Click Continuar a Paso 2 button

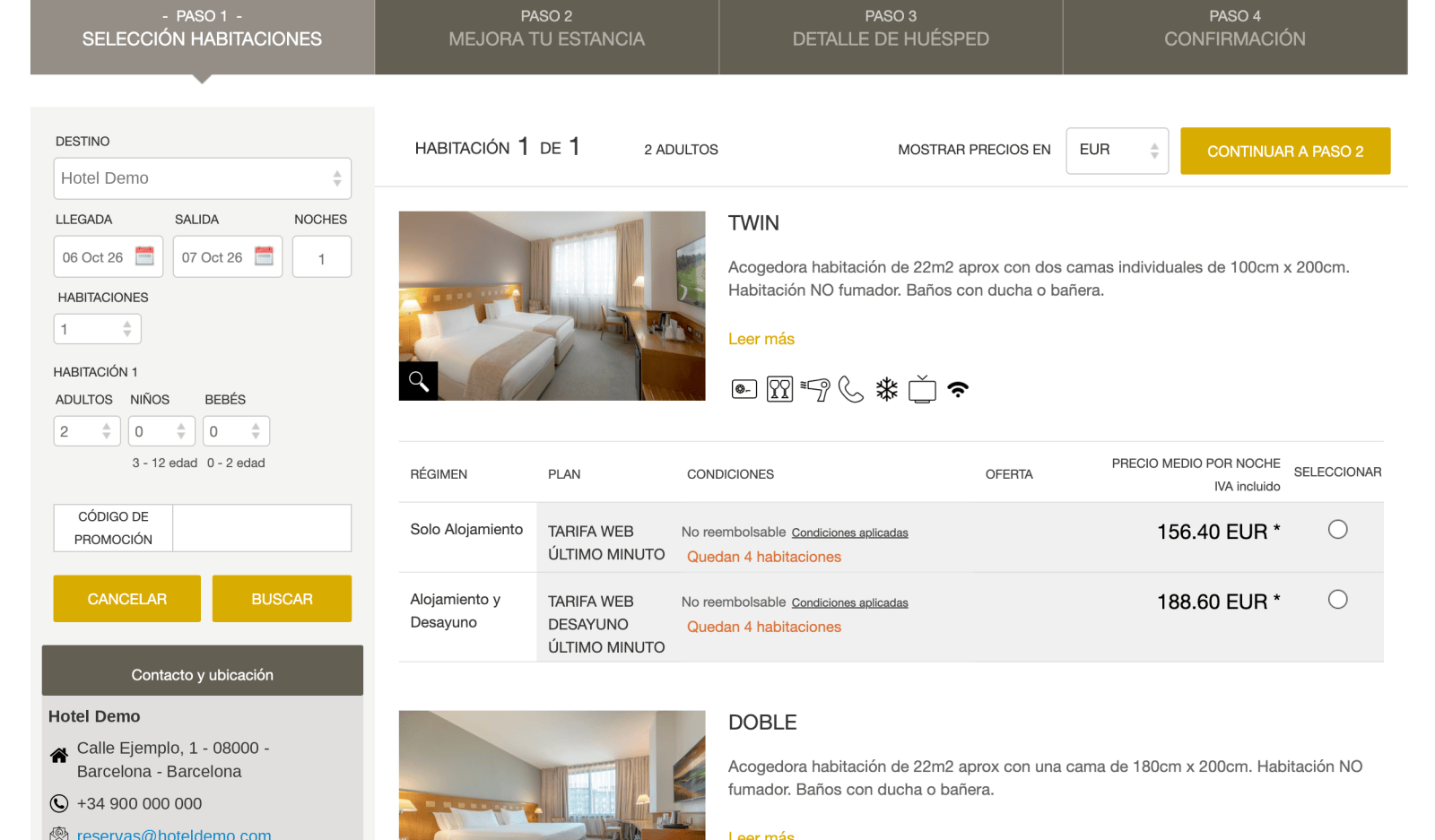[1285, 151]
